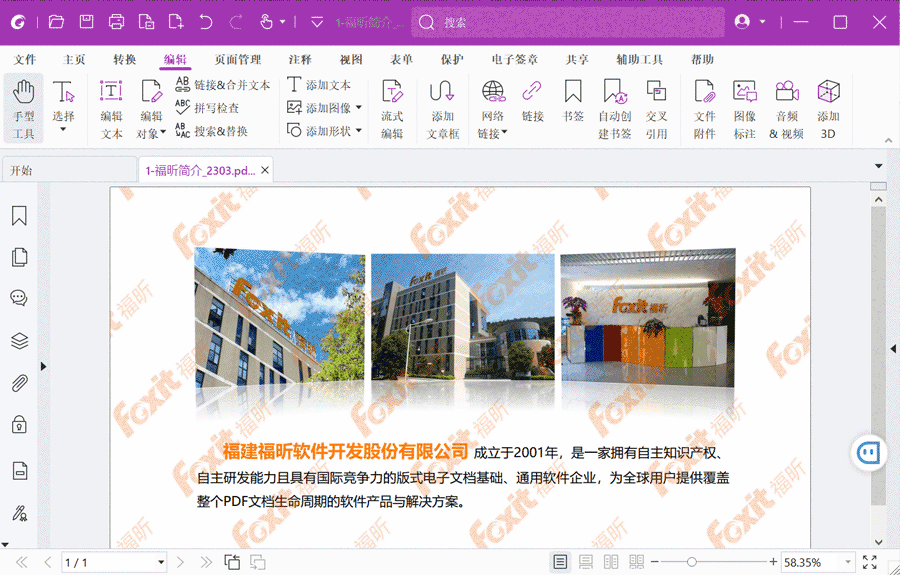900x575 pixels.
Task: Open comments panel in left sidebar
Action: [20, 298]
